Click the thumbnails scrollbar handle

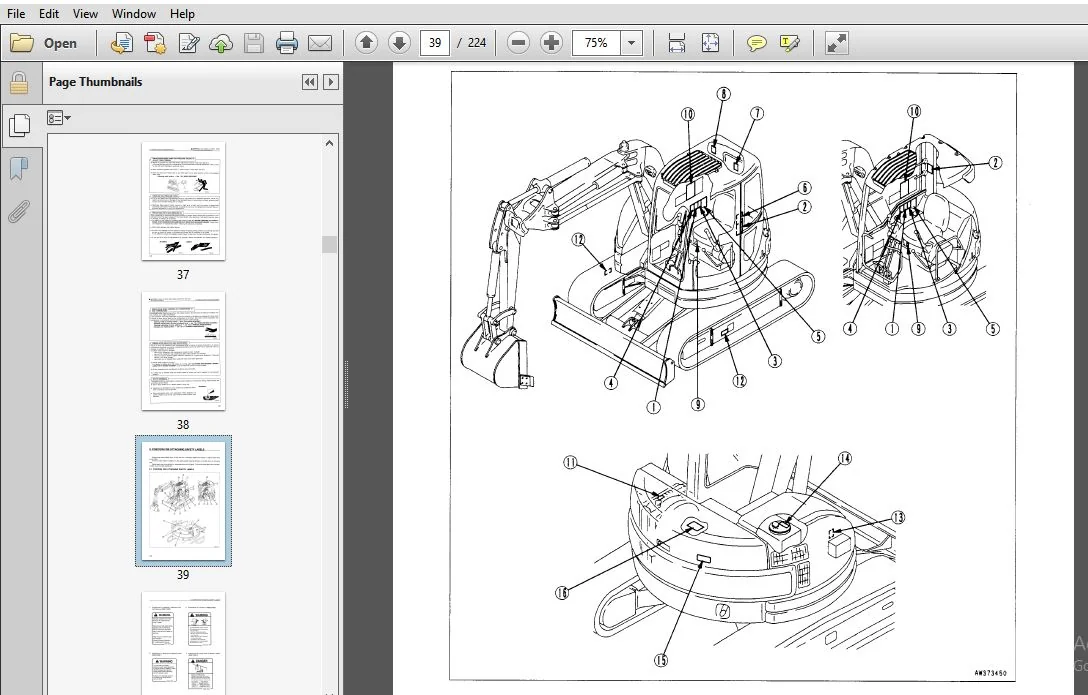click(x=329, y=244)
